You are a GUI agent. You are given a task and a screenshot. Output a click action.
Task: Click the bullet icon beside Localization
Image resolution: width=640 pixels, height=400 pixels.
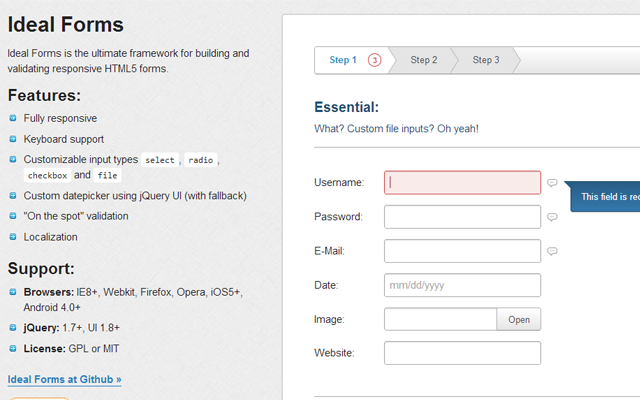click(x=13, y=237)
